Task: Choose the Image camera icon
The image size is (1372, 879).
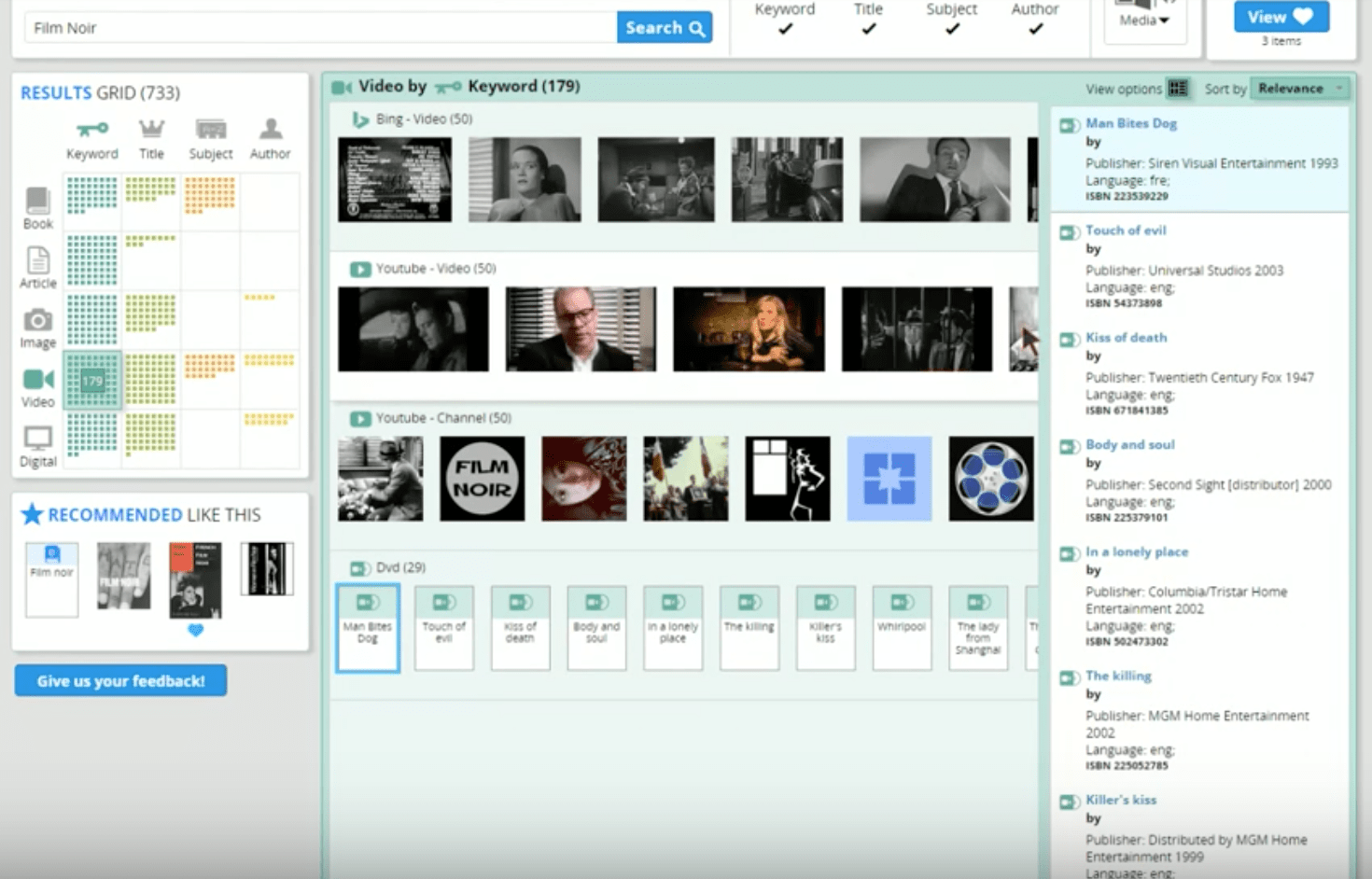Action: [x=37, y=320]
